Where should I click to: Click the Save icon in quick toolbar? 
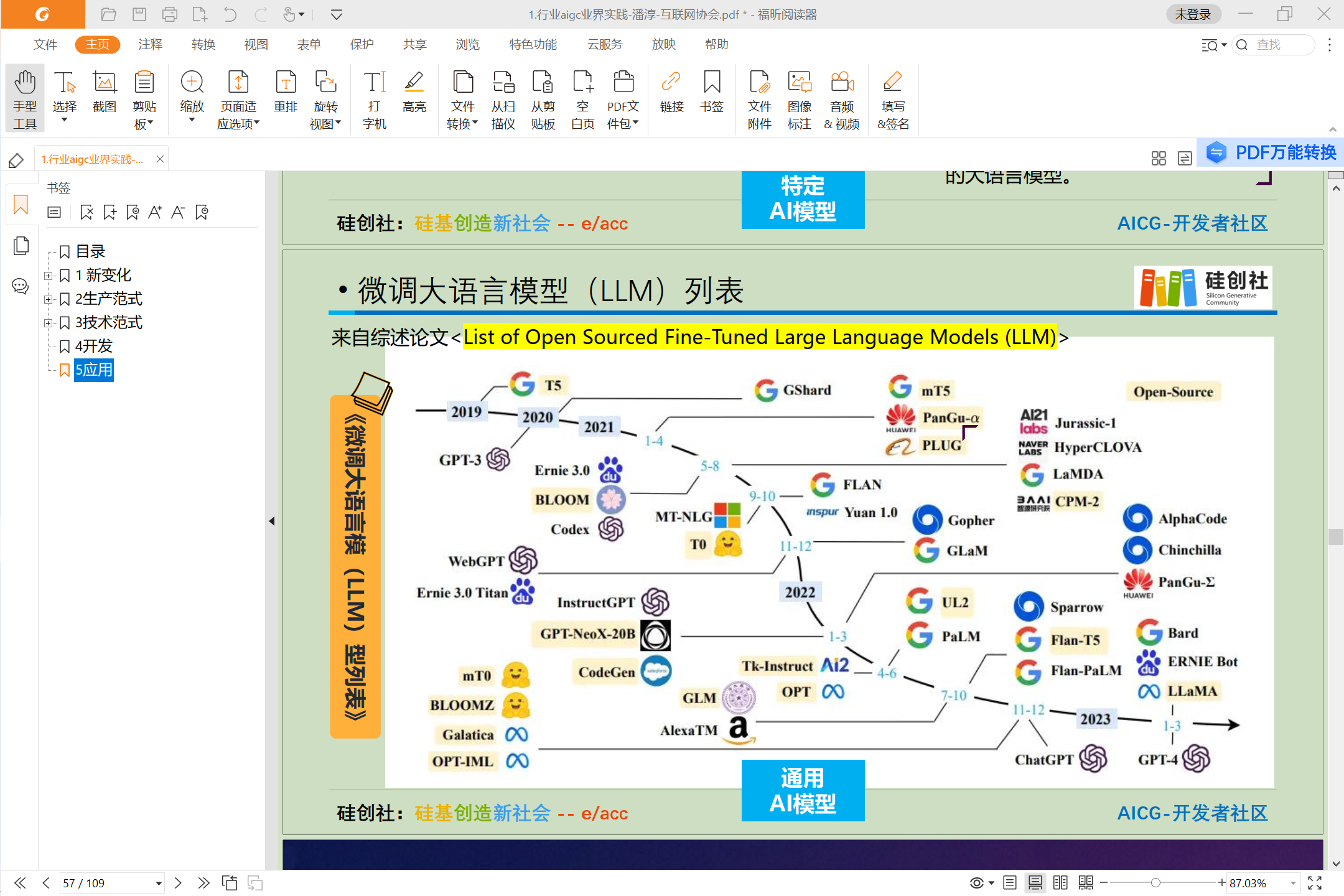pyautogui.click(x=139, y=14)
